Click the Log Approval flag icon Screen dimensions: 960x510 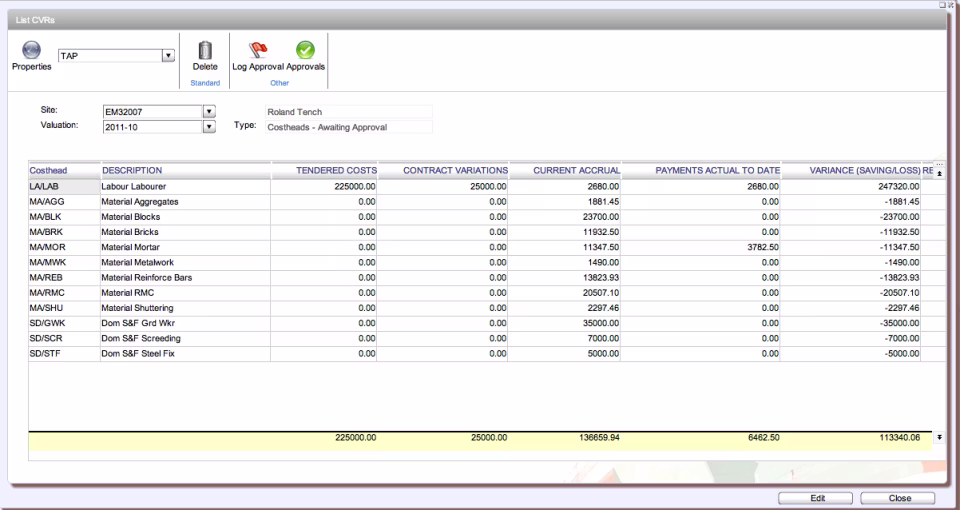click(x=256, y=50)
